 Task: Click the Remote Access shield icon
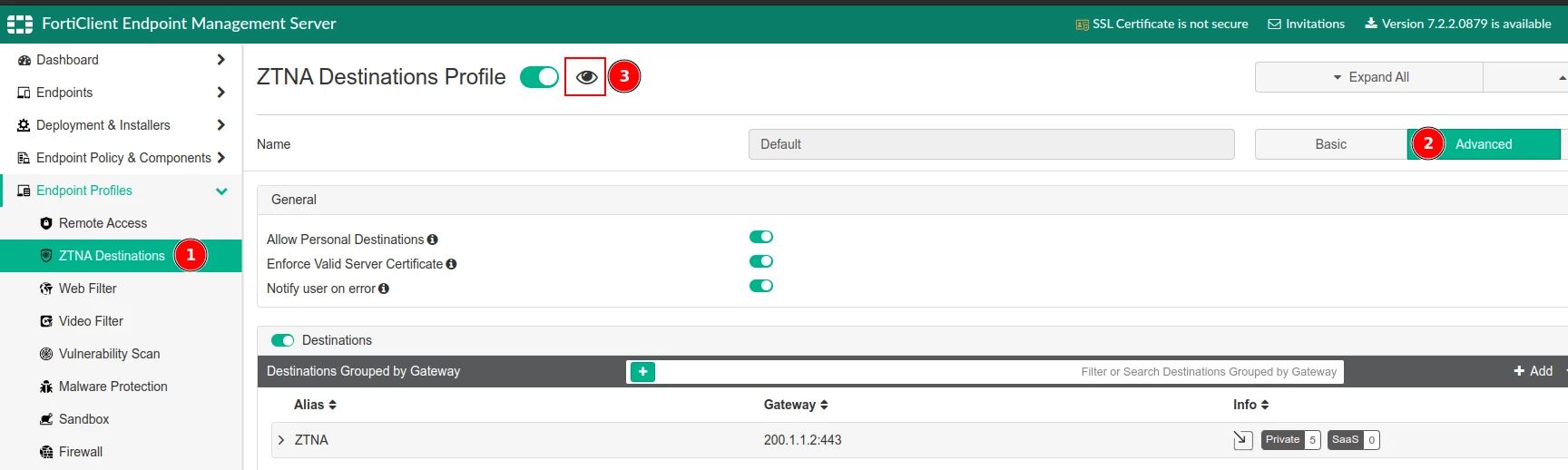coord(46,223)
